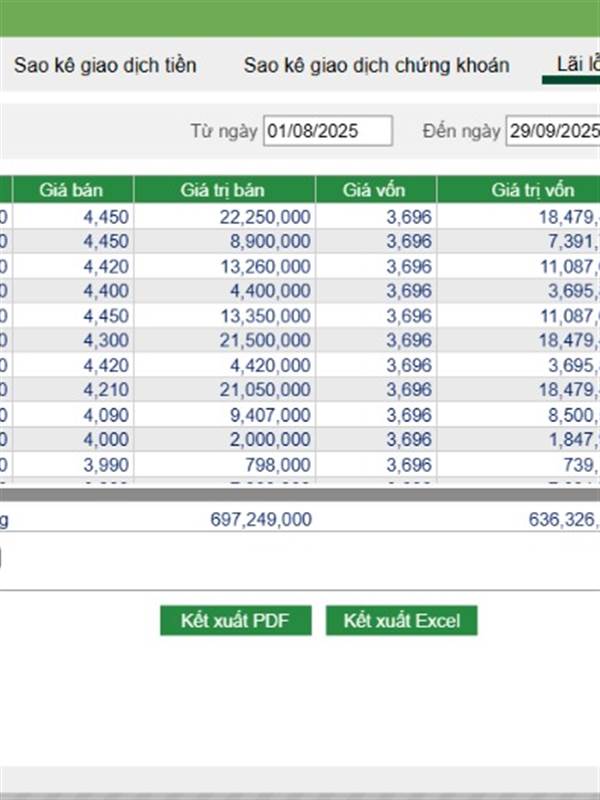Click the table's horizontal scrollbar
This screenshot has width=600, height=800.
300,495
